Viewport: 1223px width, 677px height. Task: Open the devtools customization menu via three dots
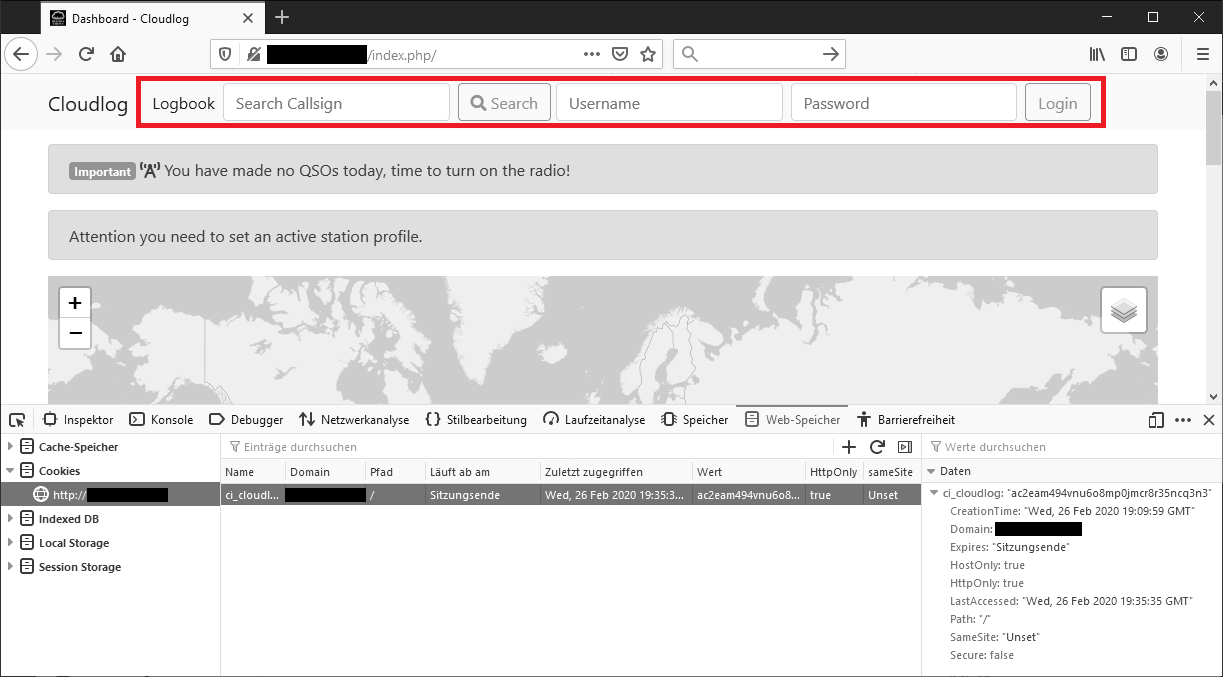(1183, 420)
